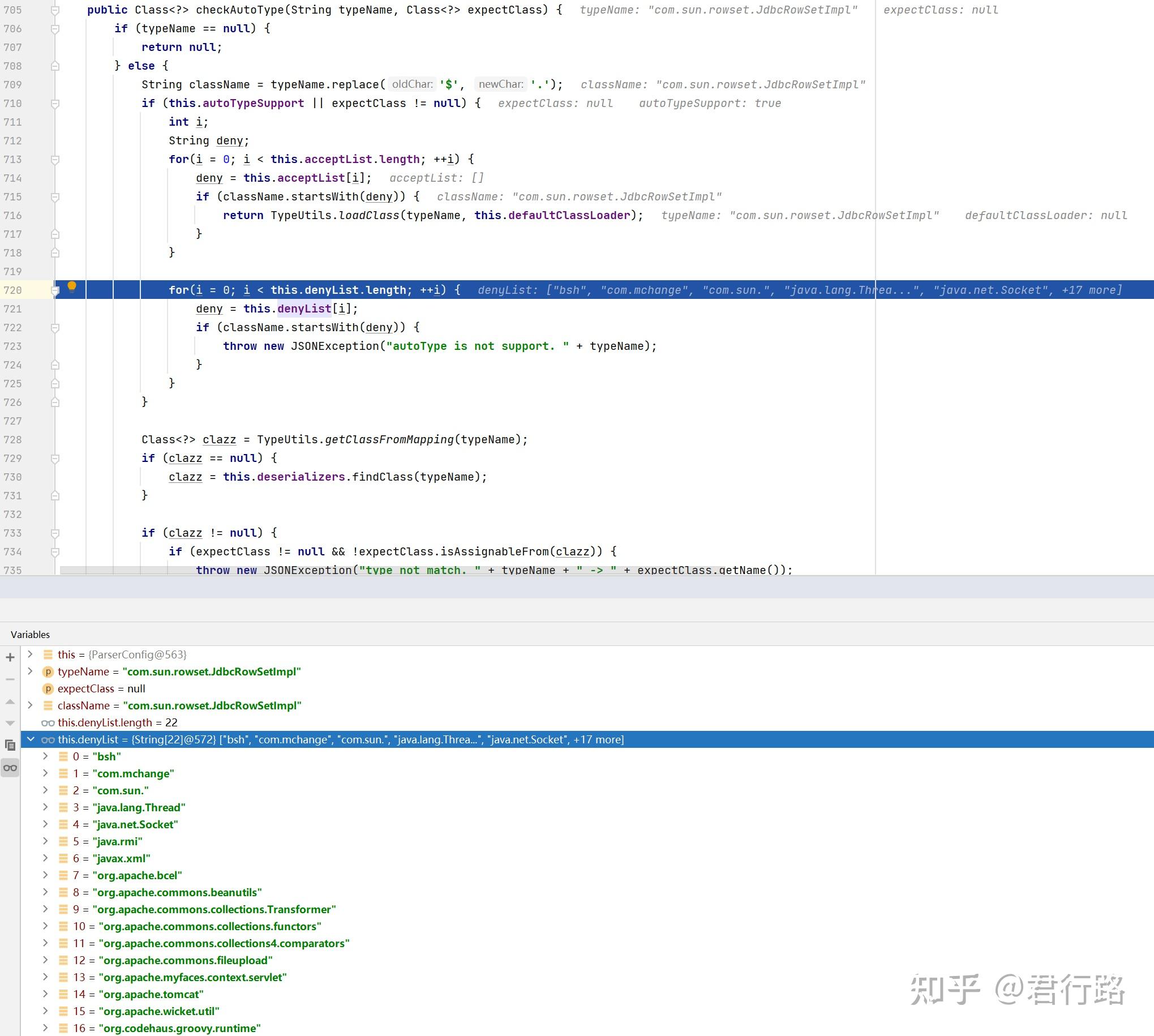Toggle the Show Watches eyeglasses button
This screenshot has height=1036, width=1154.
tap(10, 767)
